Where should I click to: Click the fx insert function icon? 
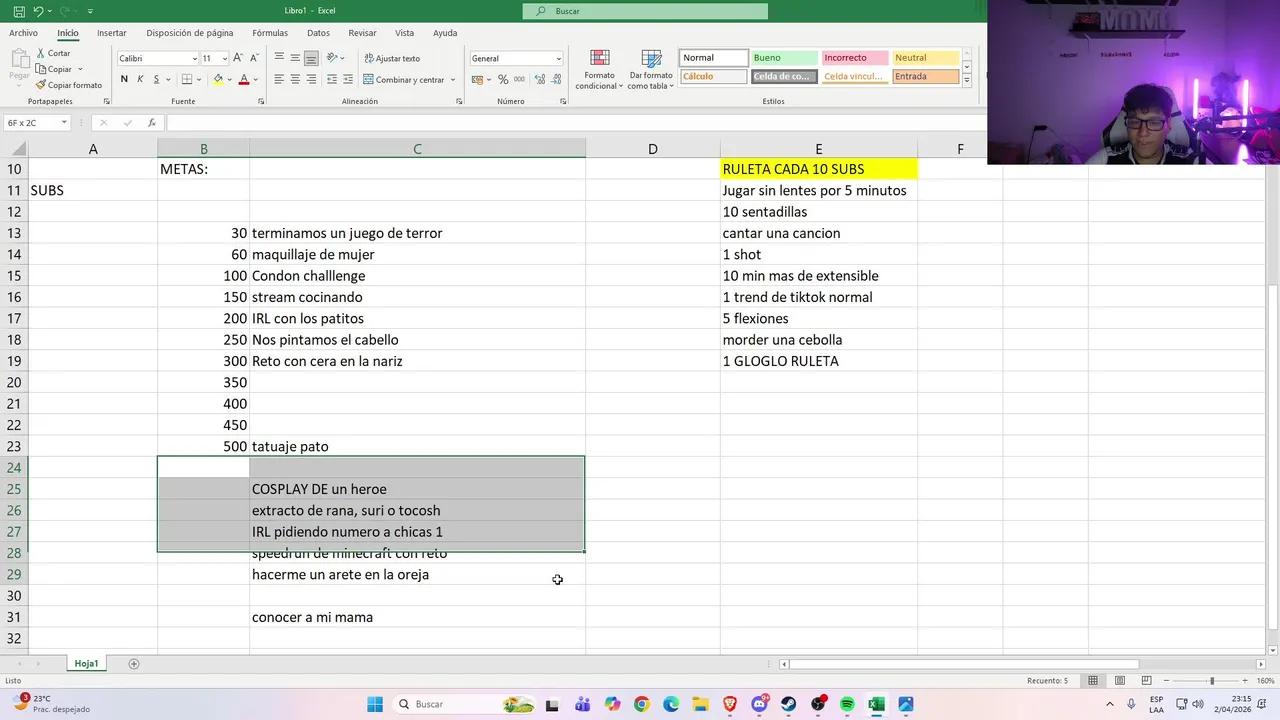point(152,123)
